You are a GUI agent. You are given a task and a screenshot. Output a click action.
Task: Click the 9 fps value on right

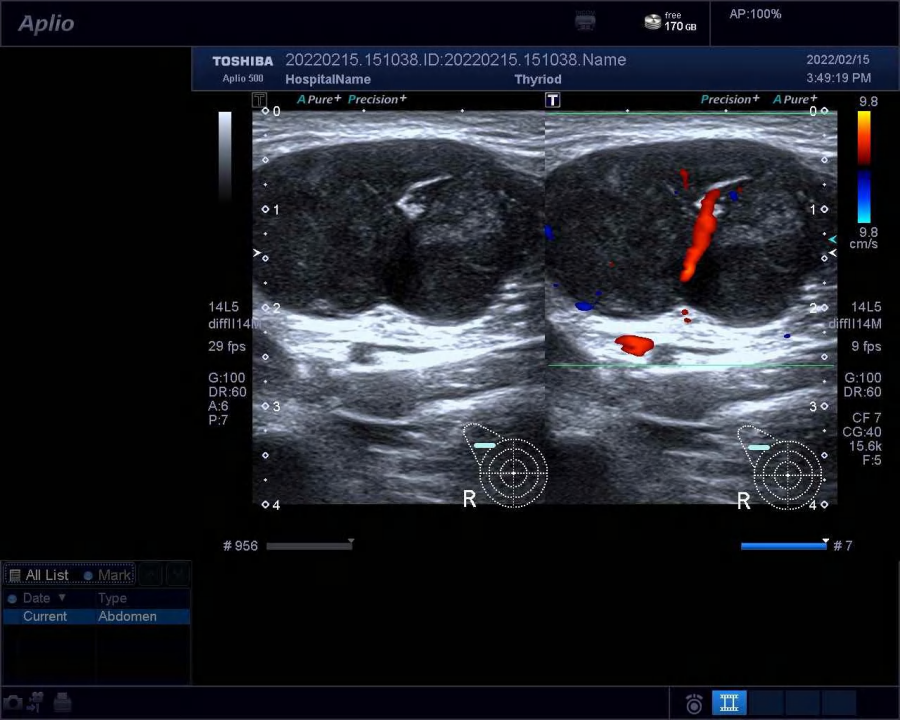click(x=866, y=346)
